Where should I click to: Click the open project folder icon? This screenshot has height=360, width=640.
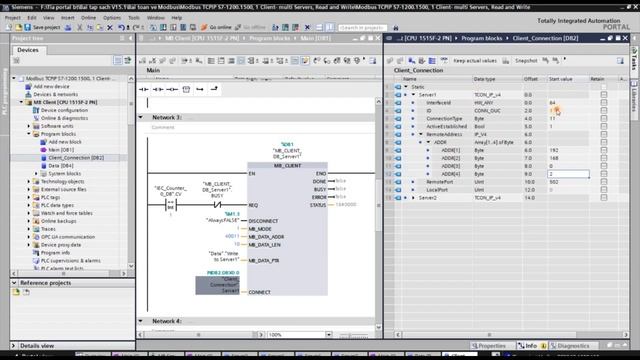pos(18,27)
